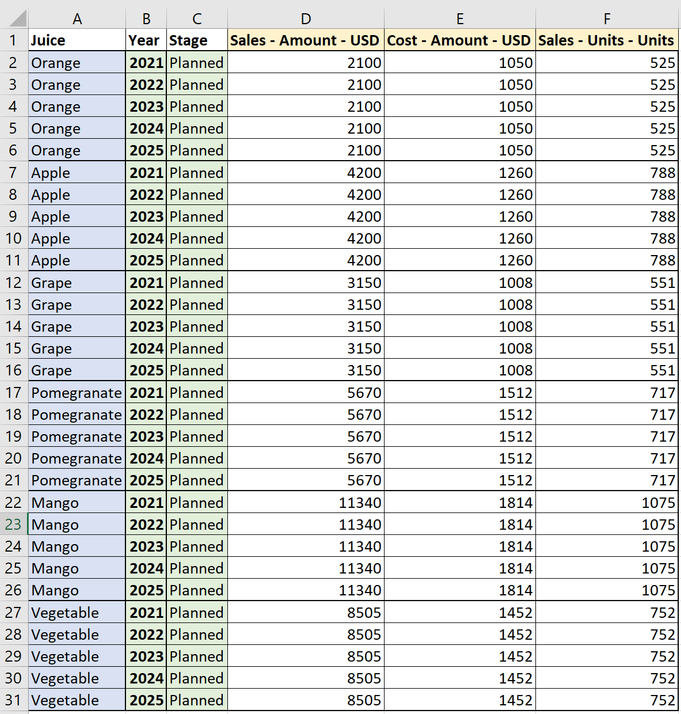Click the Sales - Units - Units header
The width and height of the screenshot is (681, 714).
click(607, 40)
